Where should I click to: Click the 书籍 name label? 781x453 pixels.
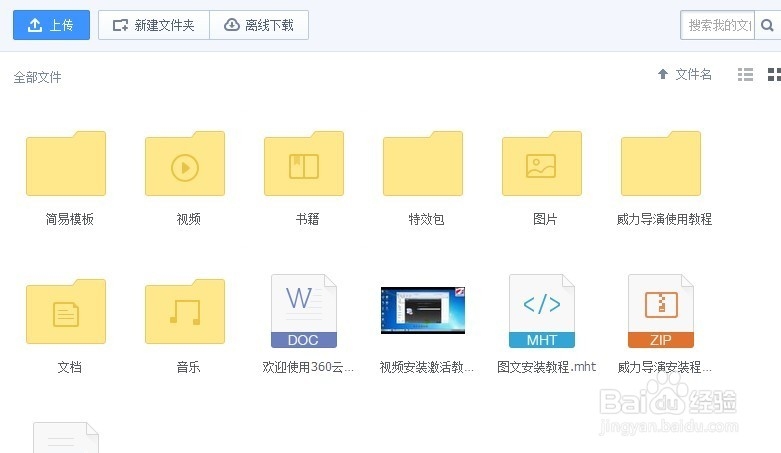coord(307,219)
